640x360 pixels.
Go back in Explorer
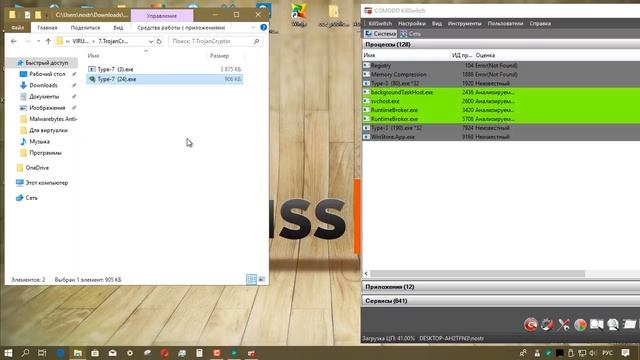click(x=13, y=41)
